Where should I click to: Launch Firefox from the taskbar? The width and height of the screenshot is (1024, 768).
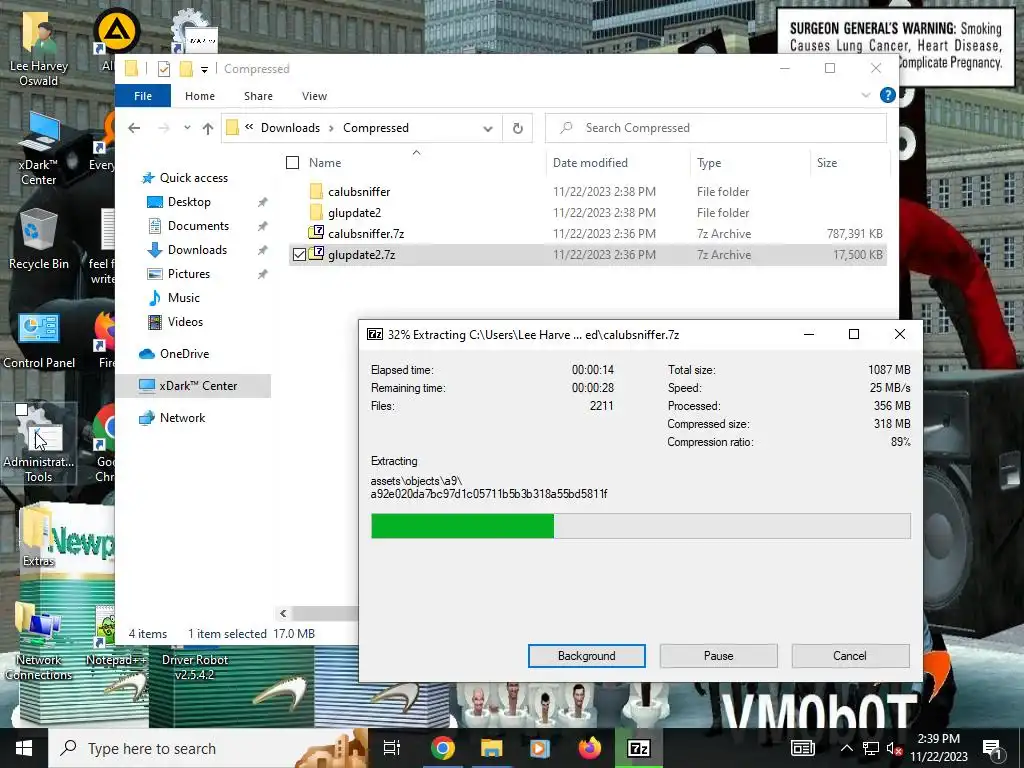pyautogui.click(x=590, y=748)
